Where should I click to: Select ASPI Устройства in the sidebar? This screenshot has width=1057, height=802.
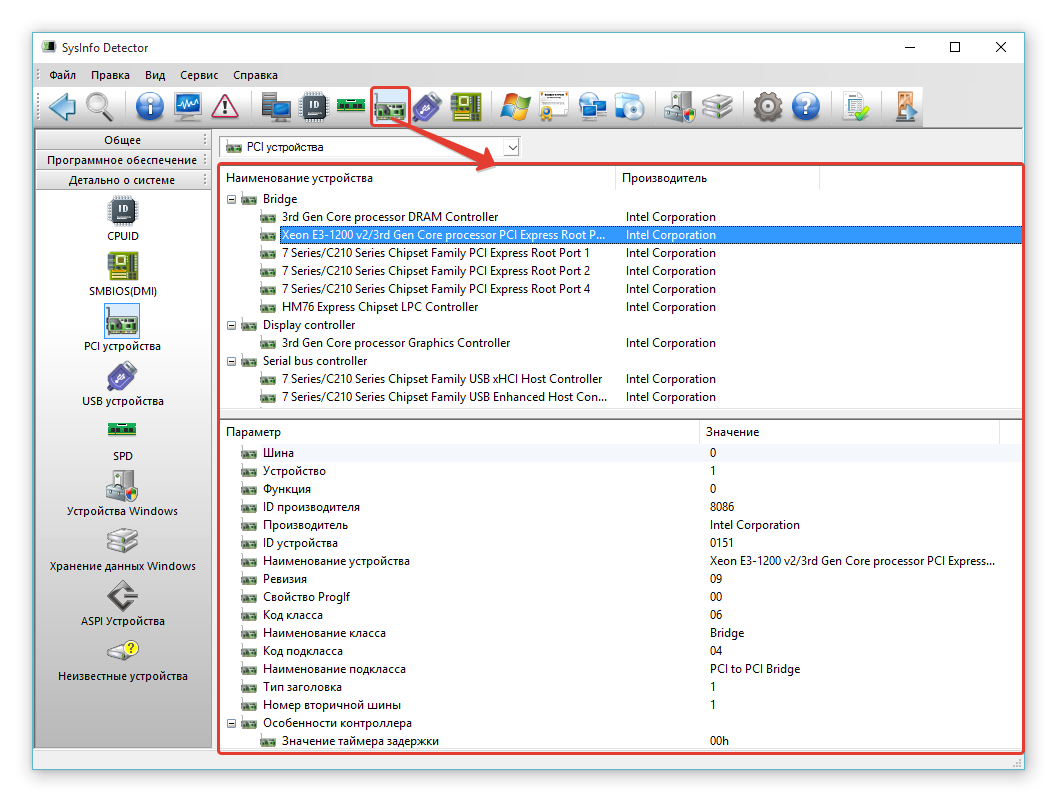tap(123, 605)
